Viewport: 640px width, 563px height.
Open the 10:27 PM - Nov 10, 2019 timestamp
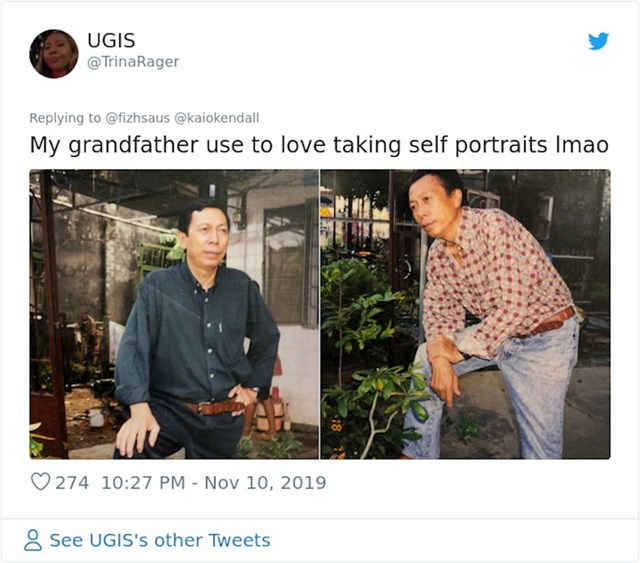(213, 483)
